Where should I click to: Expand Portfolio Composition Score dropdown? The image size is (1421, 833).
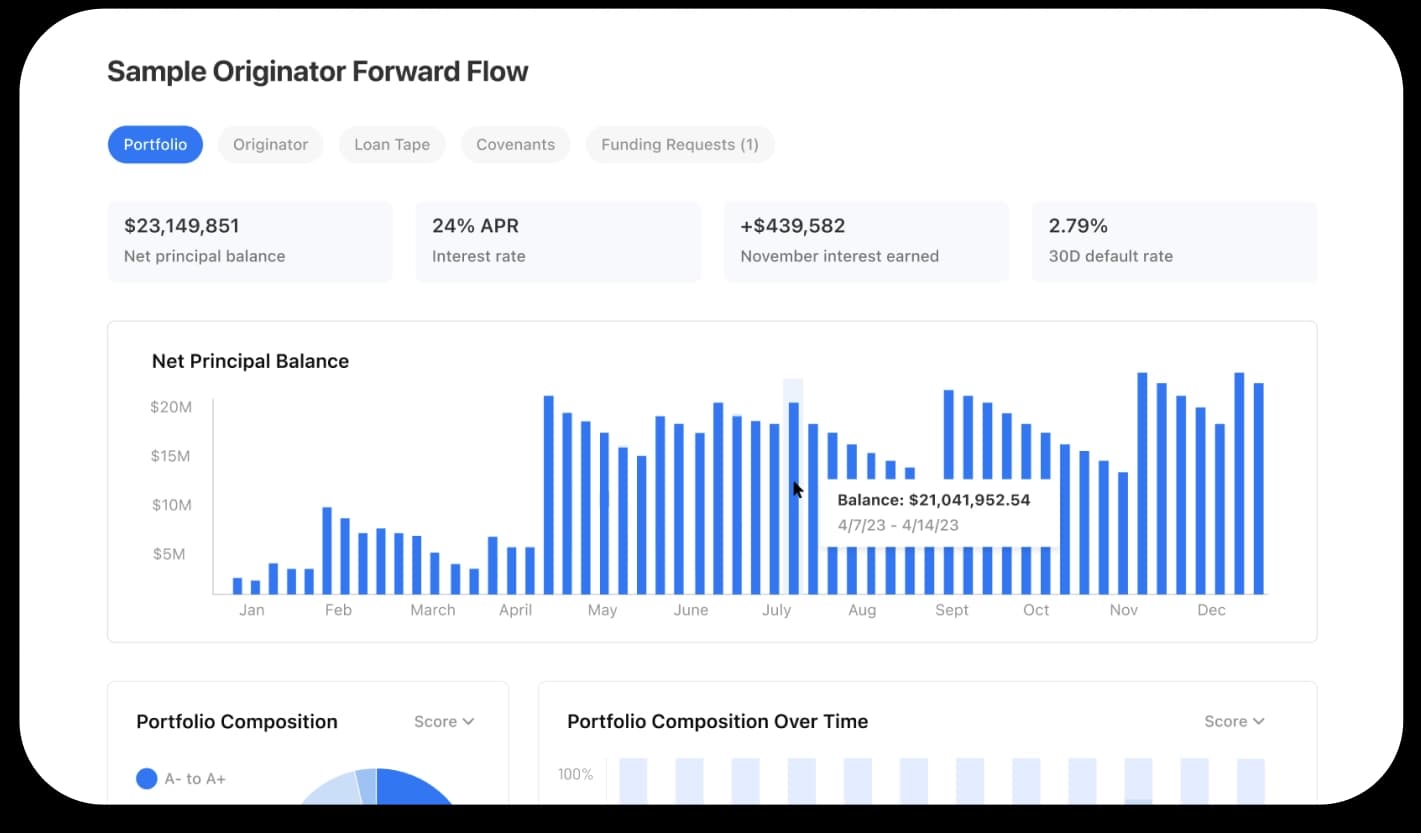coord(444,721)
